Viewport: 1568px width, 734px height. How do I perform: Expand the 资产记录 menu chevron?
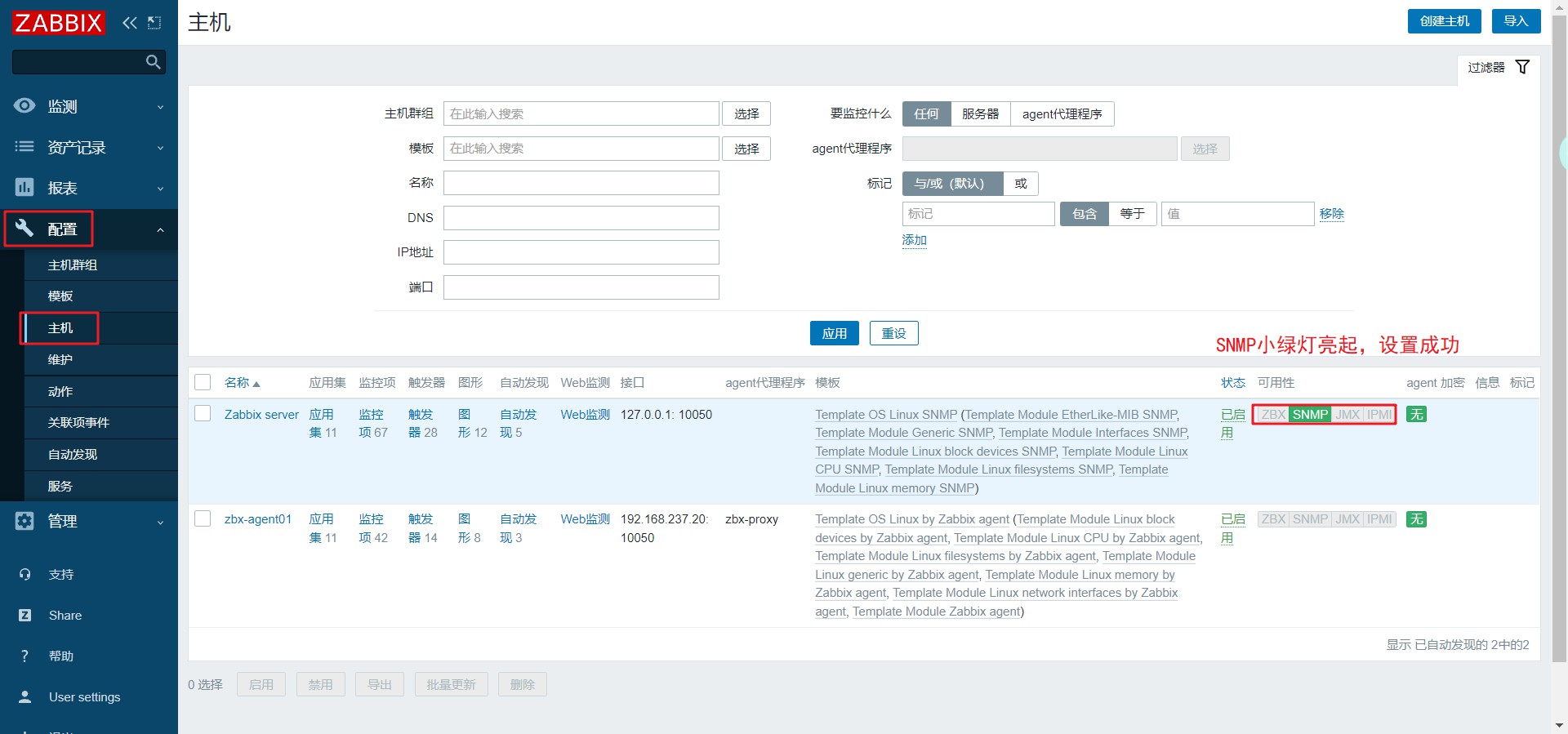click(160, 148)
